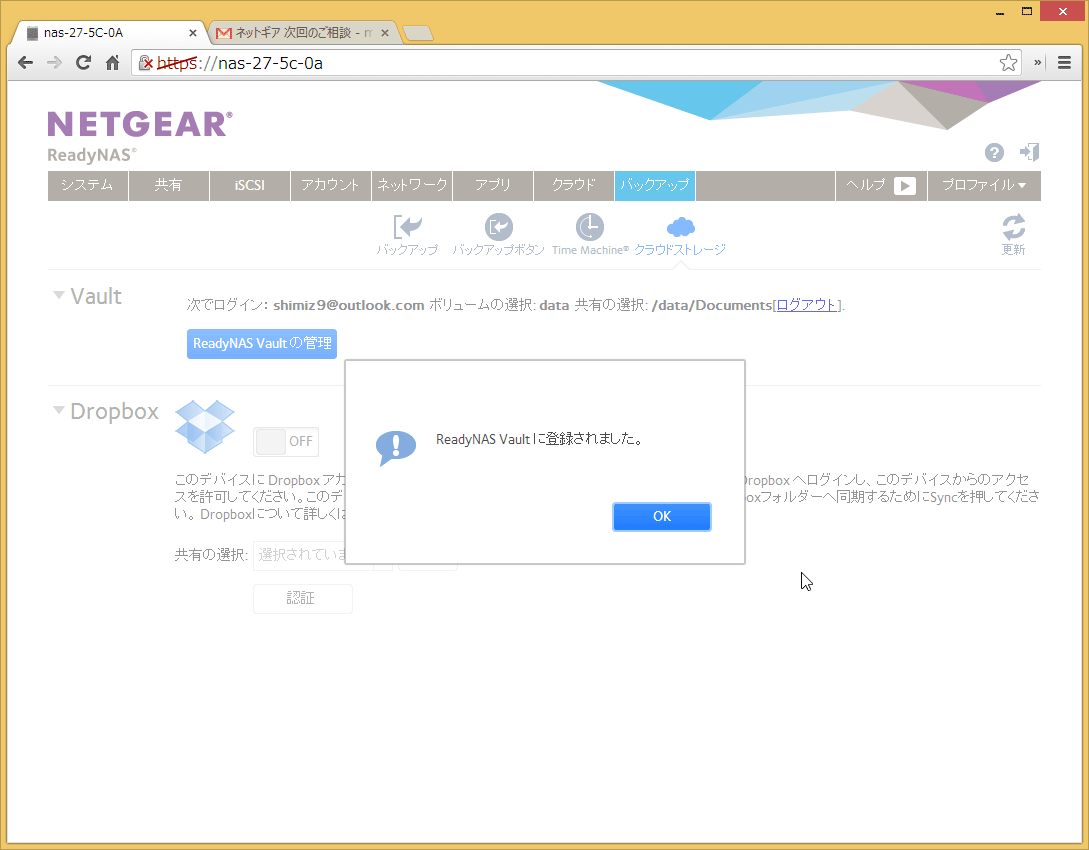Select the Time Machine clock icon
1089x850 pixels.
[590, 227]
